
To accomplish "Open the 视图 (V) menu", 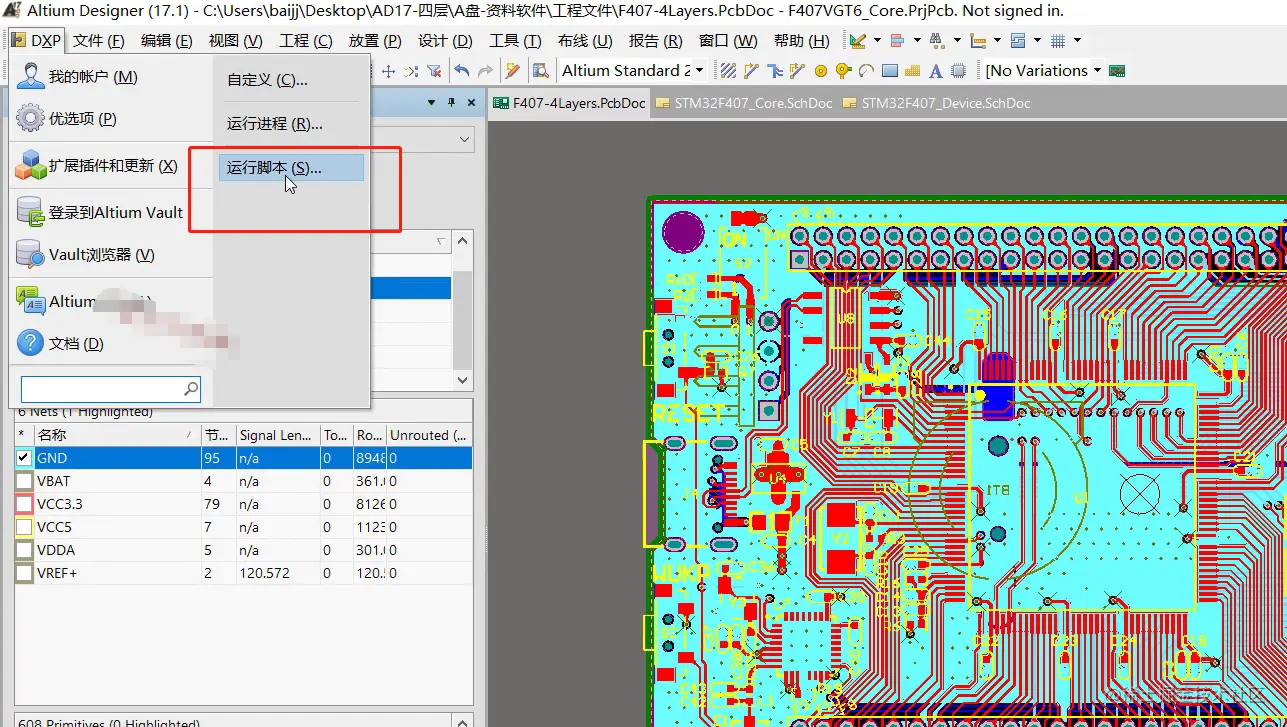I will coord(235,41).
